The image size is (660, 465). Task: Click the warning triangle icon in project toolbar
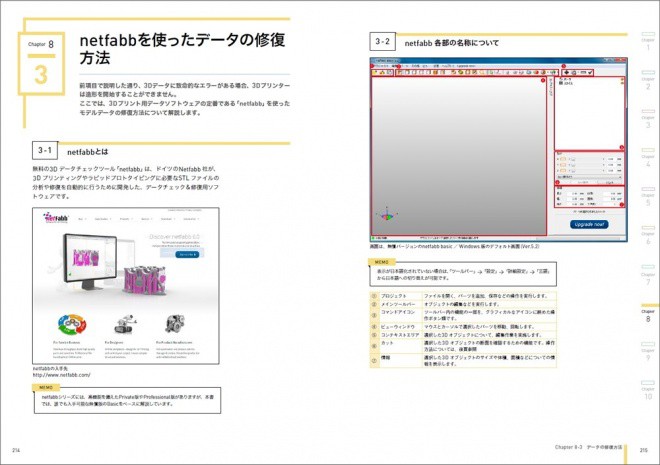coord(382,73)
